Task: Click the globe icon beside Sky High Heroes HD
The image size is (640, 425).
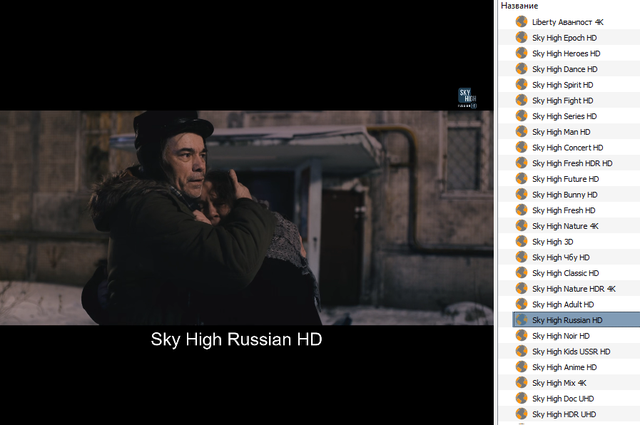Action: click(x=521, y=53)
